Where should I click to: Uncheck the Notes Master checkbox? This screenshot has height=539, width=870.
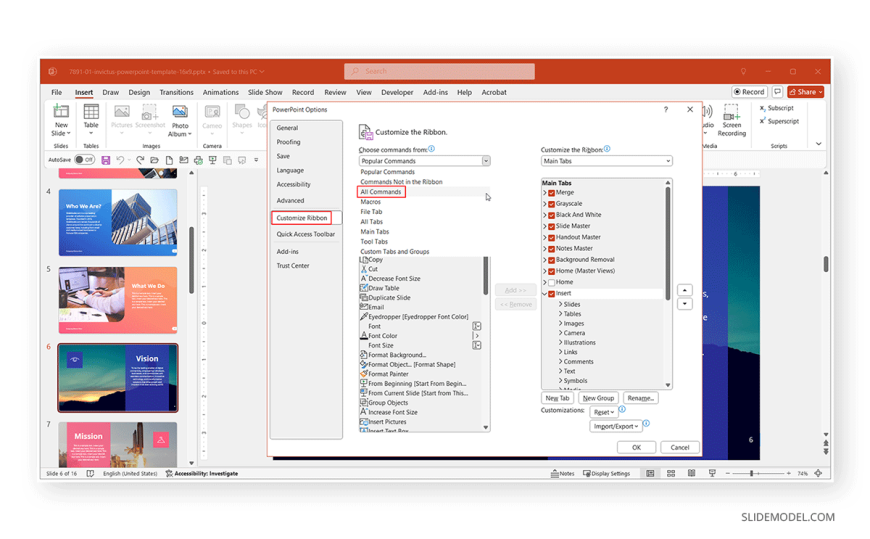(x=552, y=249)
